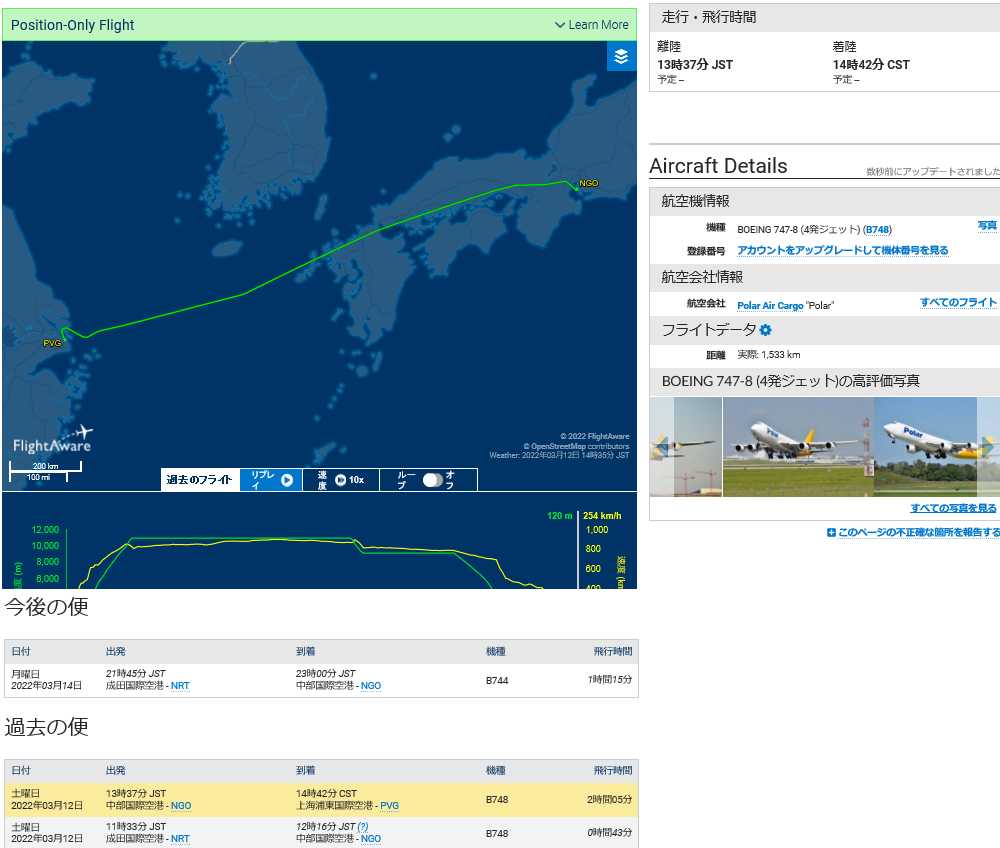Viewport: 1000px width, 848px height.
Task: Change the 10x playback speed
Action: [349, 480]
